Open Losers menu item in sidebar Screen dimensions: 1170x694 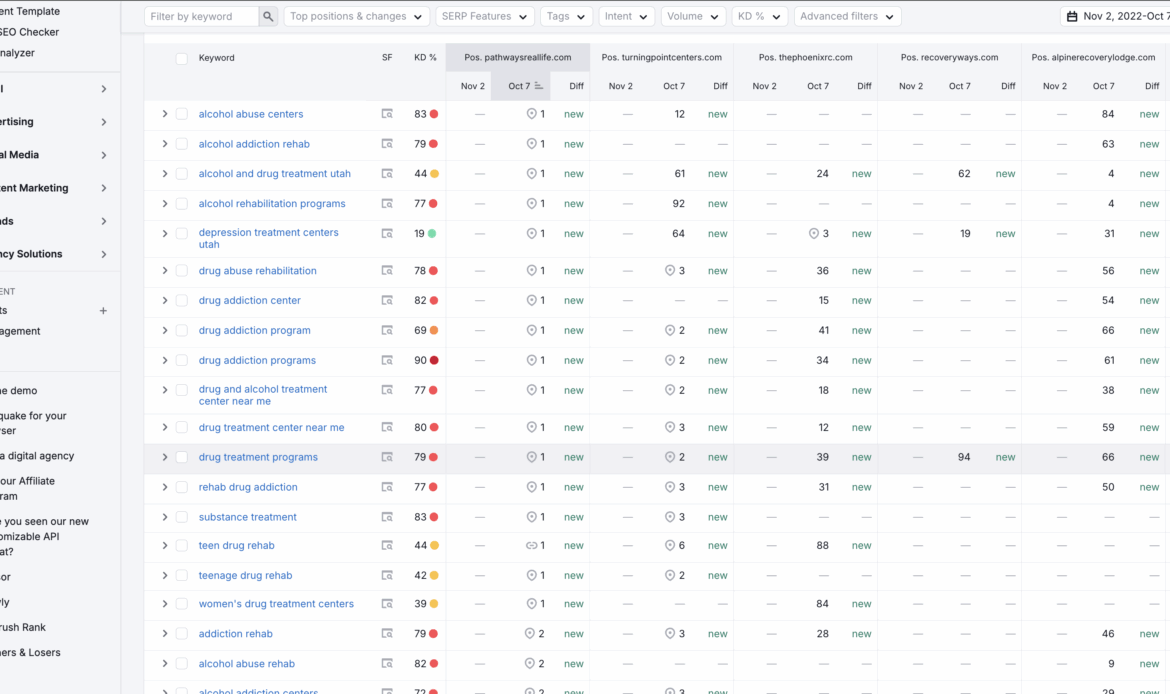(30, 653)
